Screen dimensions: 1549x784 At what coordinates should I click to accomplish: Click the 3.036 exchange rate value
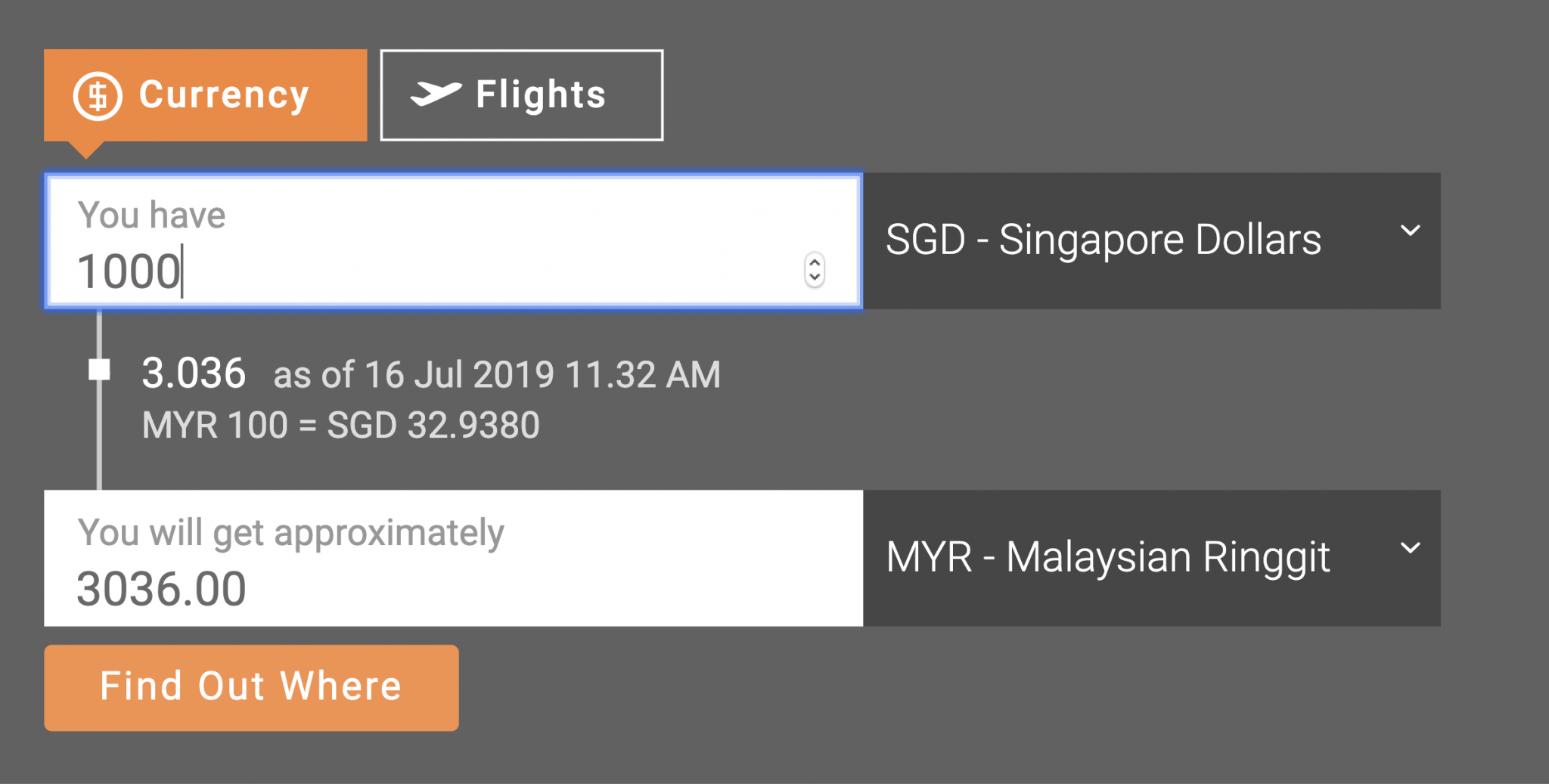(x=194, y=373)
